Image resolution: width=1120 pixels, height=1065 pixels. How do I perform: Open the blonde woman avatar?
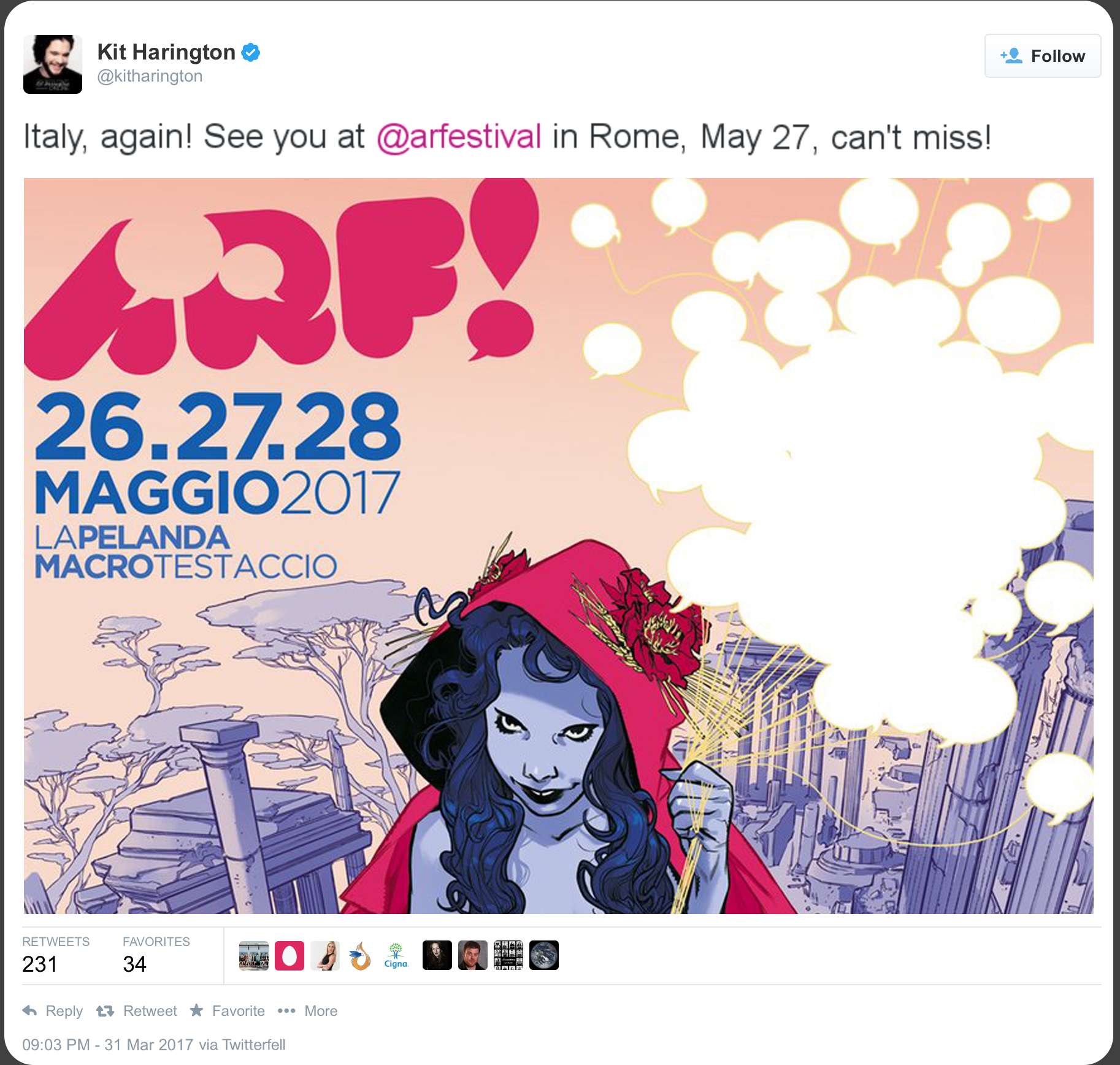[325, 955]
